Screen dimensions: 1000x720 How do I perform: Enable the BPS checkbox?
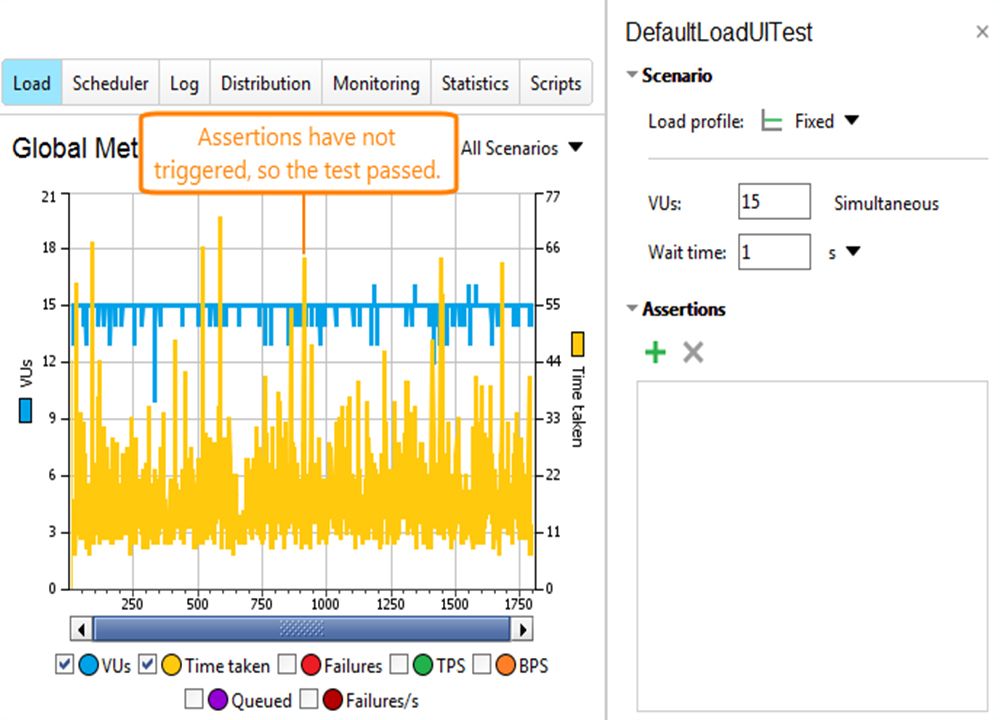482,664
